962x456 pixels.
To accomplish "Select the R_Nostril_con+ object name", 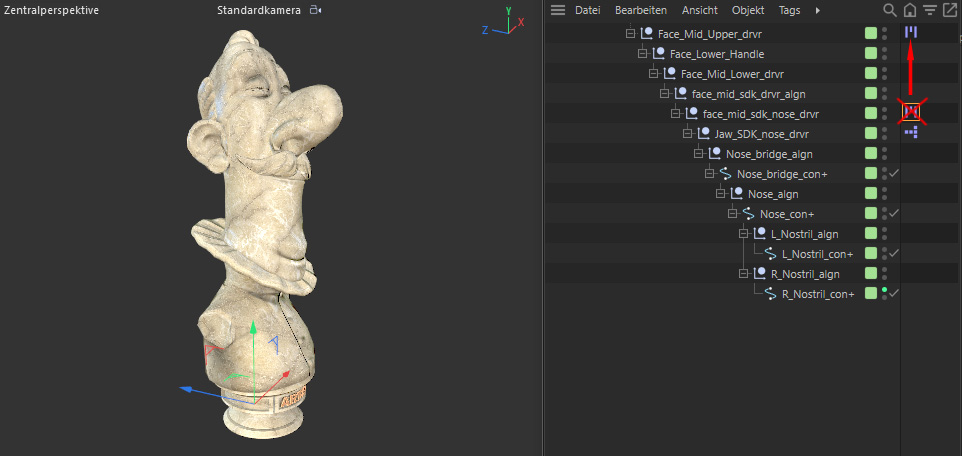I will (x=818, y=294).
